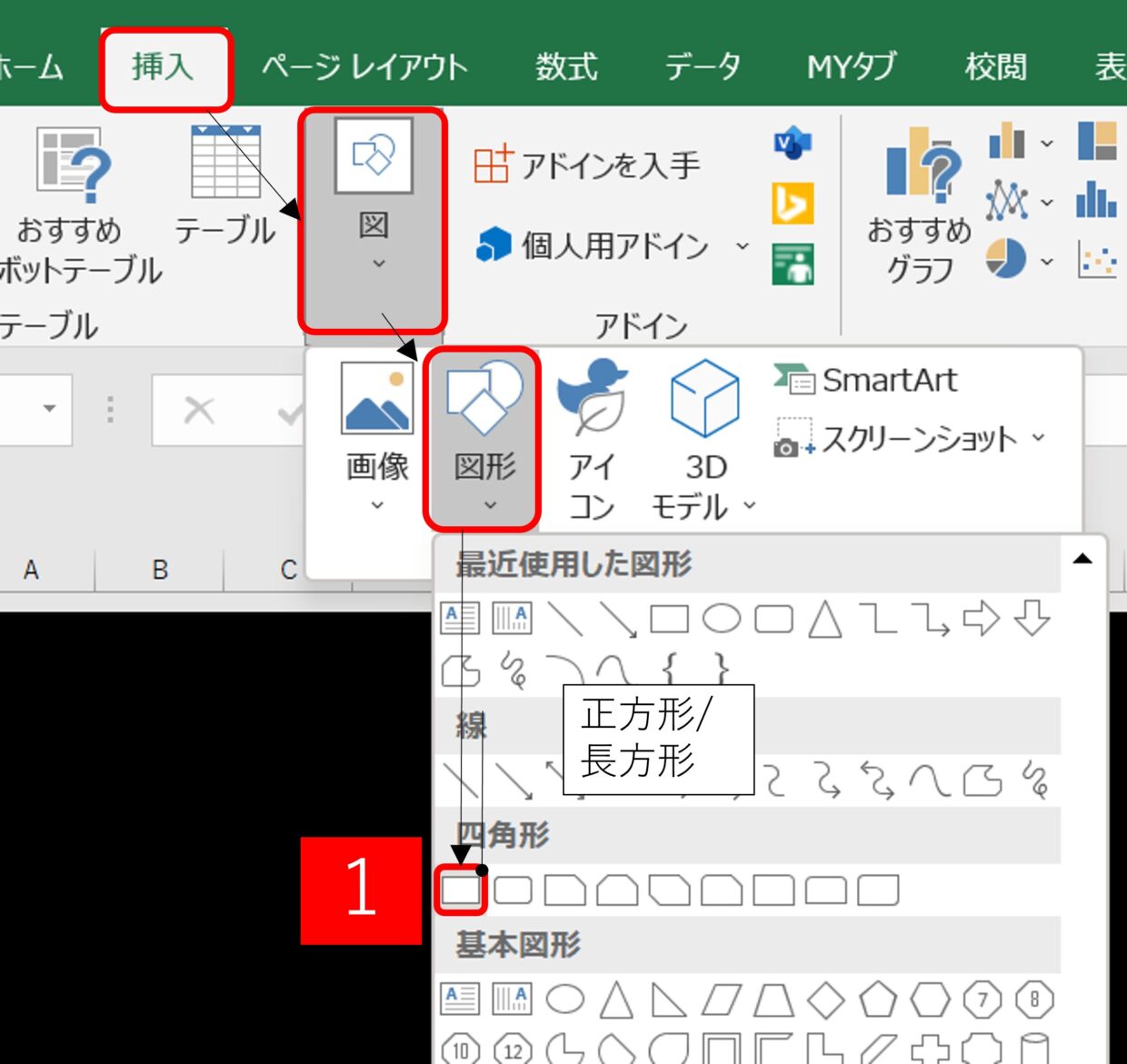Click column A header
This screenshot has width=1127, height=1064.
pos(31,570)
